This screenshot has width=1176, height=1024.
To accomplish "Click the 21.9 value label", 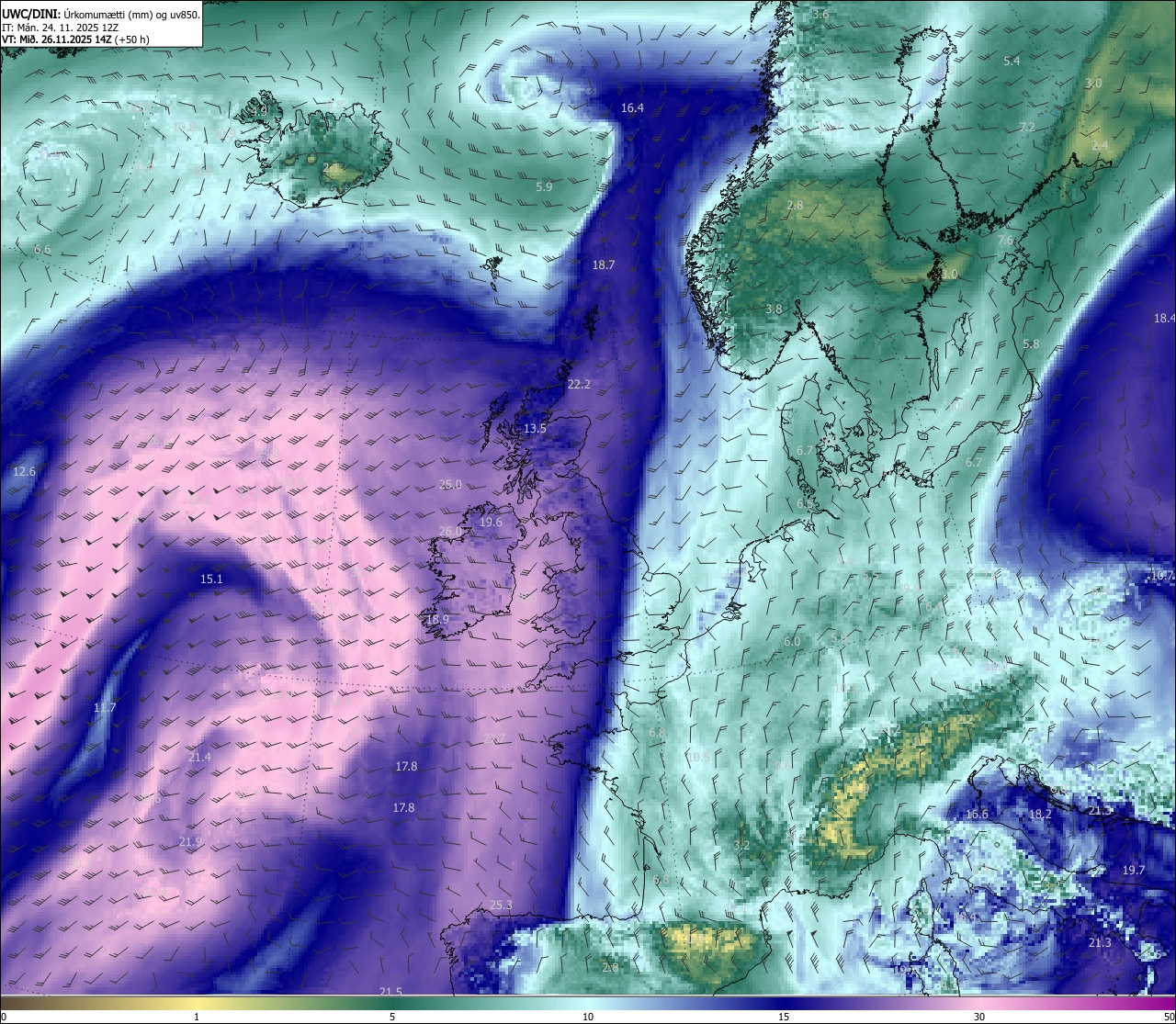I will pos(190,841).
